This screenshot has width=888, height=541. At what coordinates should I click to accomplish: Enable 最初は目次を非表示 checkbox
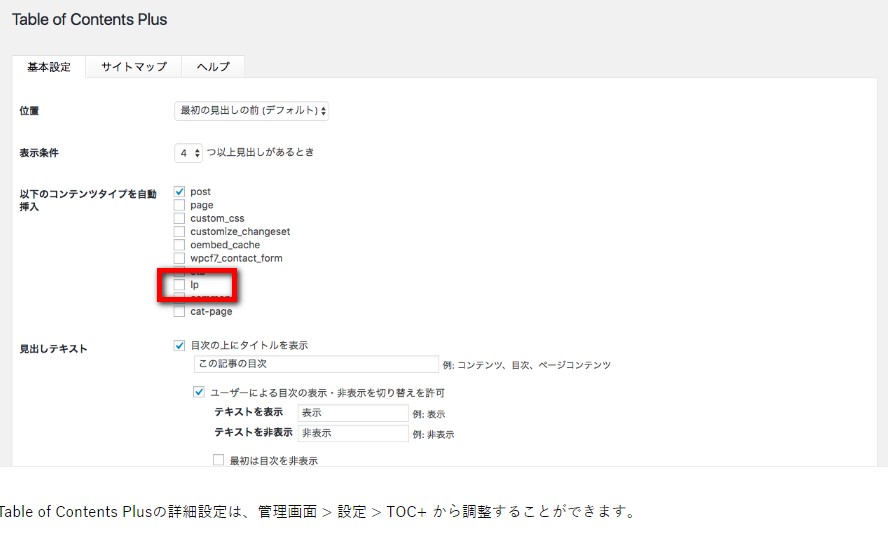tap(219, 460)
